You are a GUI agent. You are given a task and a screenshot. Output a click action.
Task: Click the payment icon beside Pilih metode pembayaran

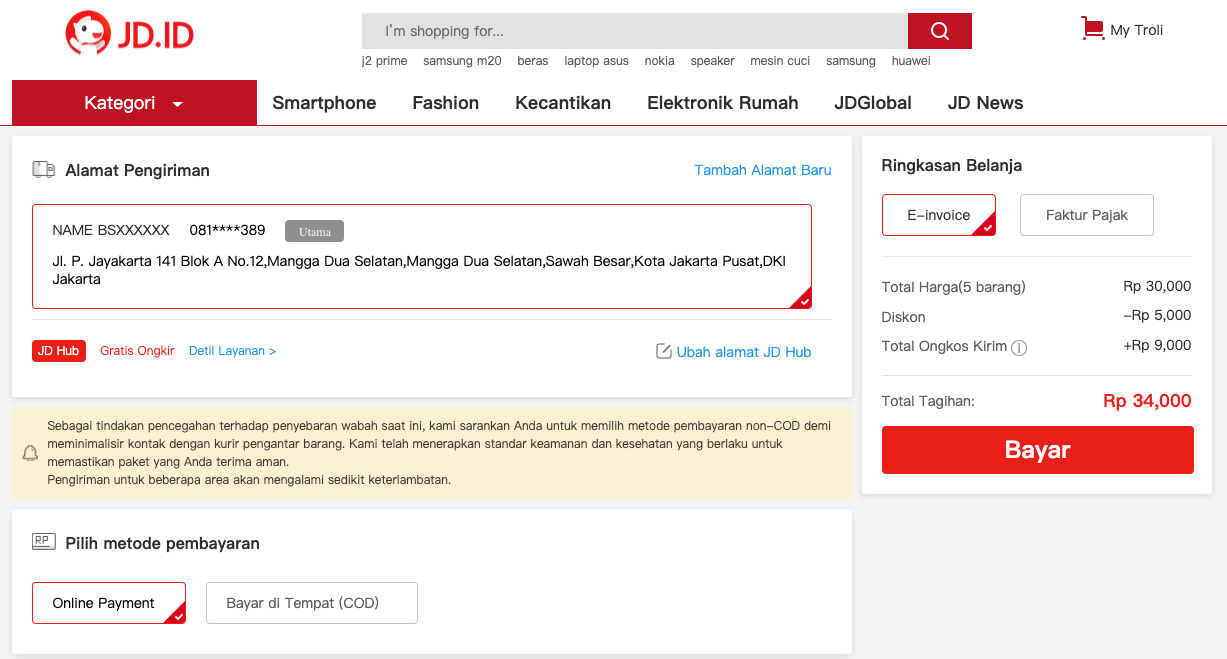point(44,542)
